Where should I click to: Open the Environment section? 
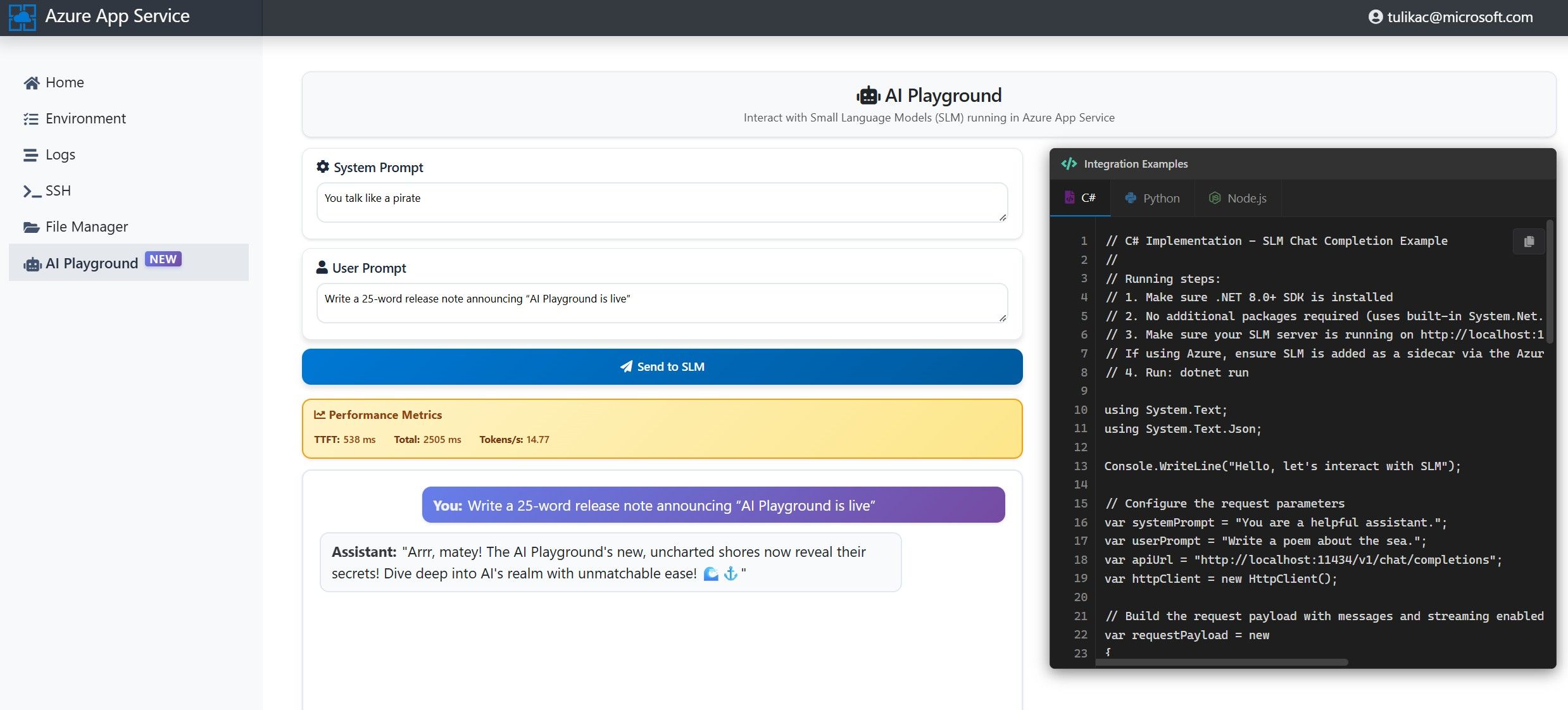(85, 118)
